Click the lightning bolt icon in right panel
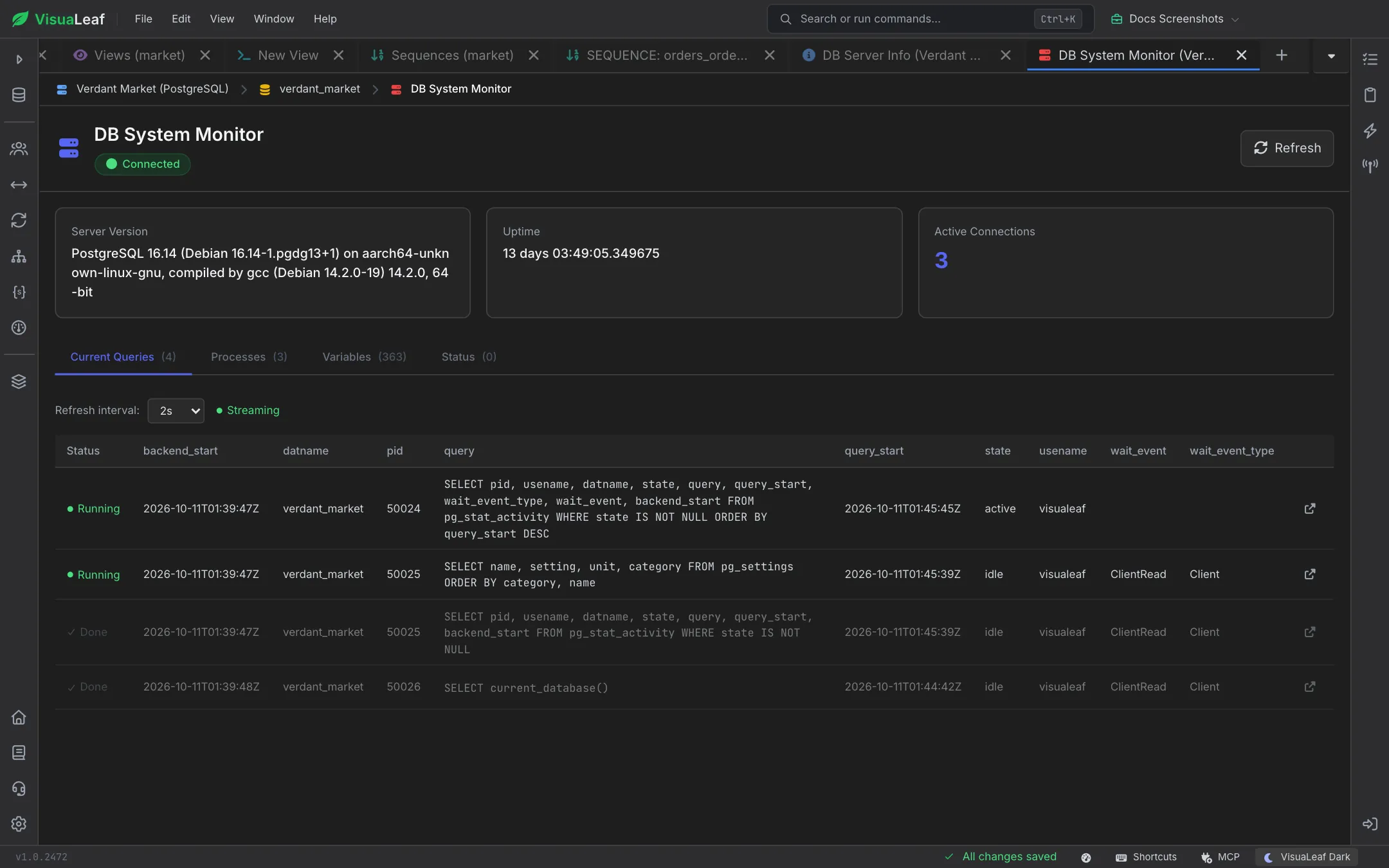This screenshot has height=868, width=1389. (1370, 131)
